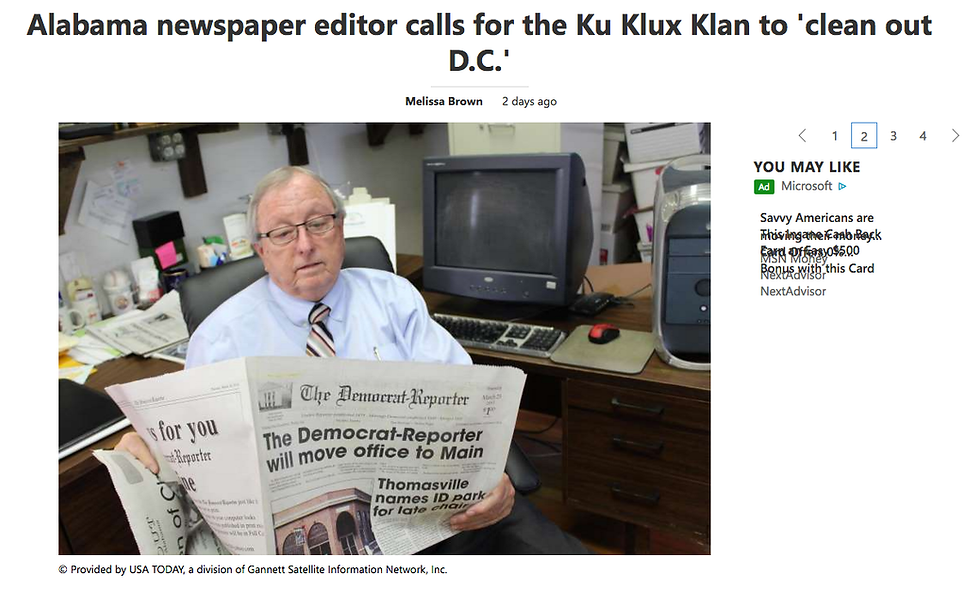980x591 pixels.
Task: Click the YOU MAY LIKE heading
Action: (806, 167)
